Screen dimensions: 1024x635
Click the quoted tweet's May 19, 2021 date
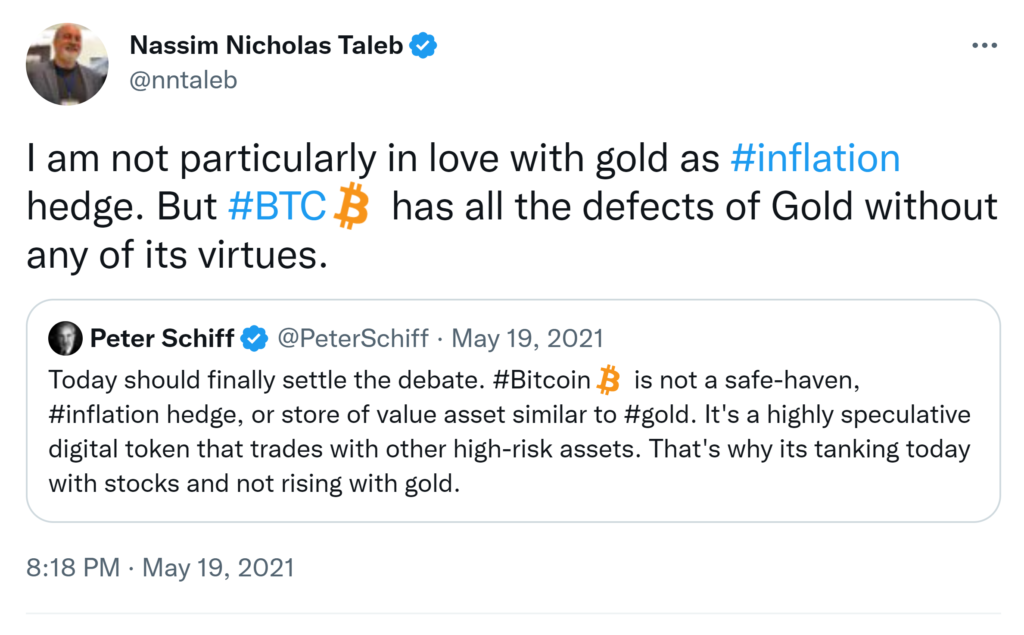pyautogui.click(x=527, y=339)
